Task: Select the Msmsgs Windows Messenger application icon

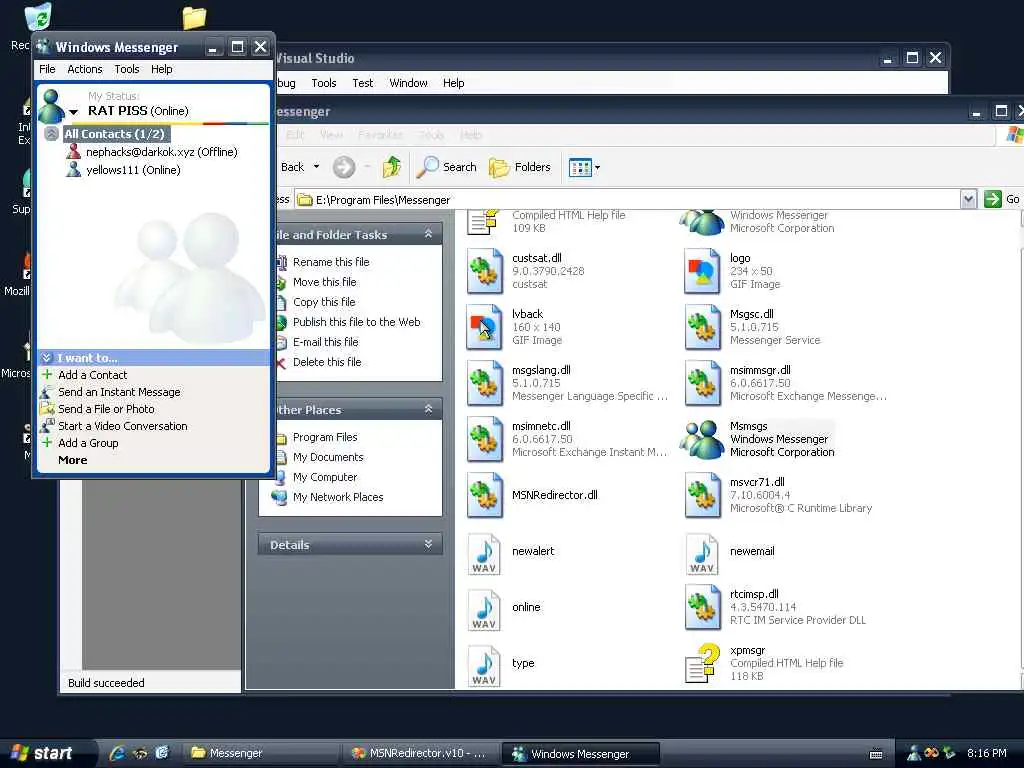Action: pos(703,439)
